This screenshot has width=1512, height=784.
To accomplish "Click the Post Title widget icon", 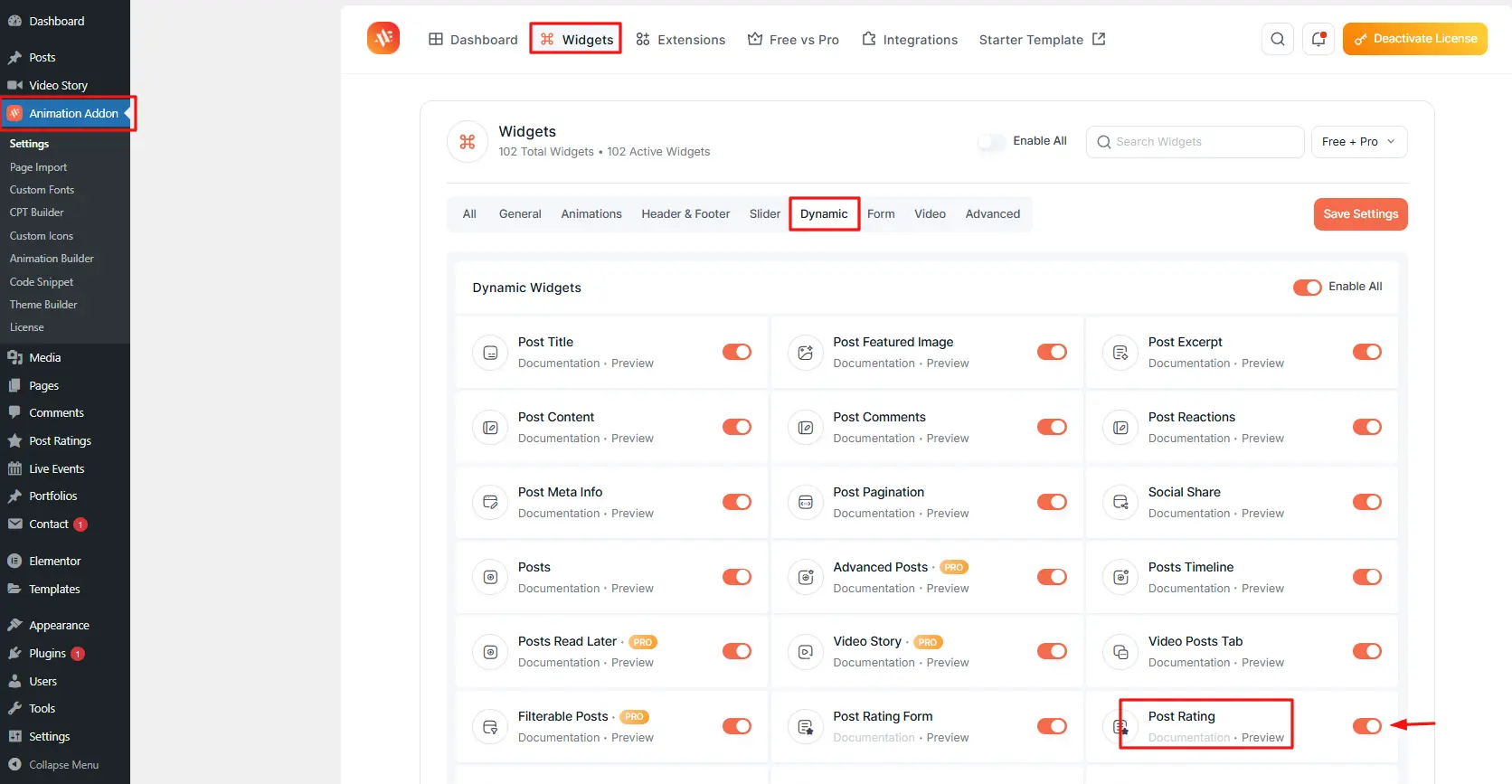I will pyautogui.click(x=490, y=353).
